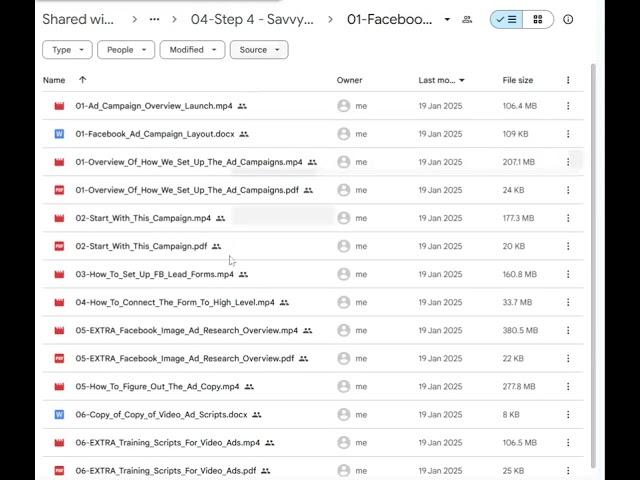Switch to list layout view
This screenshot has height=480, width=640.
pos(506,19)
